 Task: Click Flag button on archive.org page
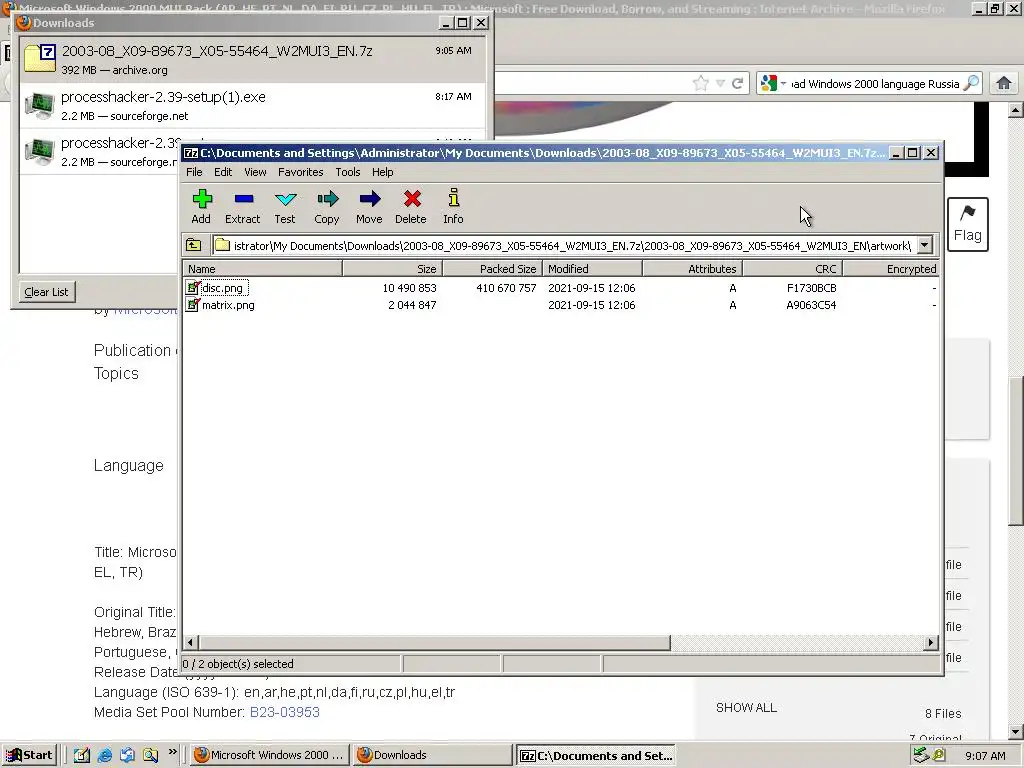(967, 224)
